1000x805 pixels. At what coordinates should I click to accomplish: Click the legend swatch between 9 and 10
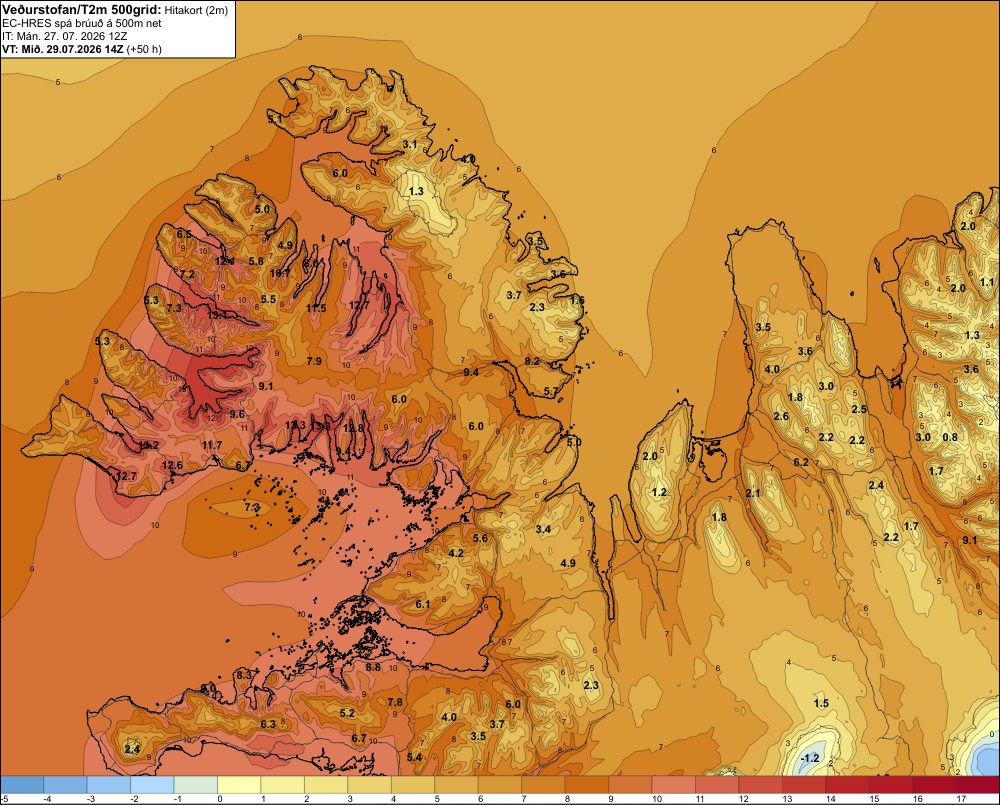630,785
